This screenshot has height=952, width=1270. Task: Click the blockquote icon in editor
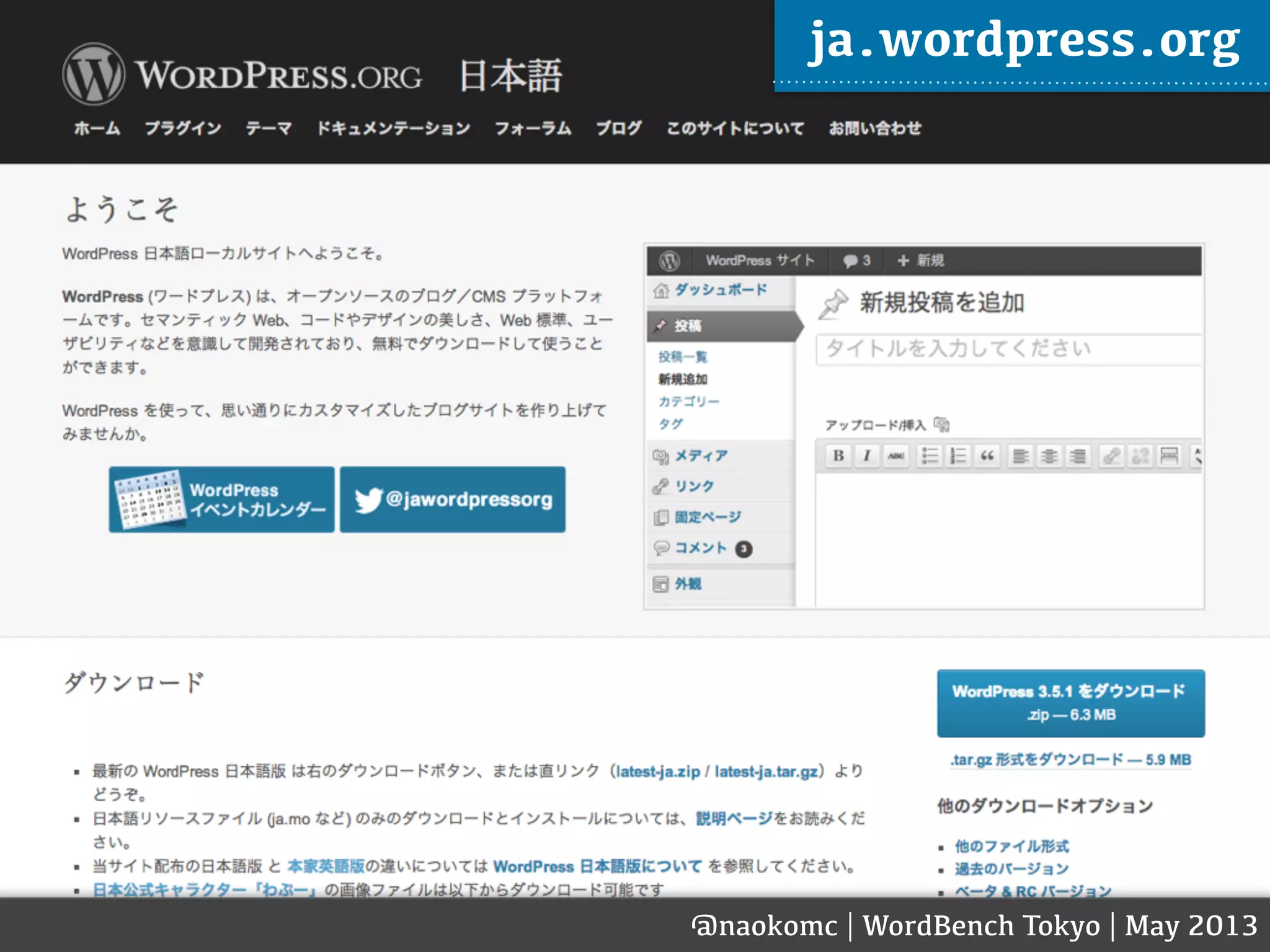[987, 456]
